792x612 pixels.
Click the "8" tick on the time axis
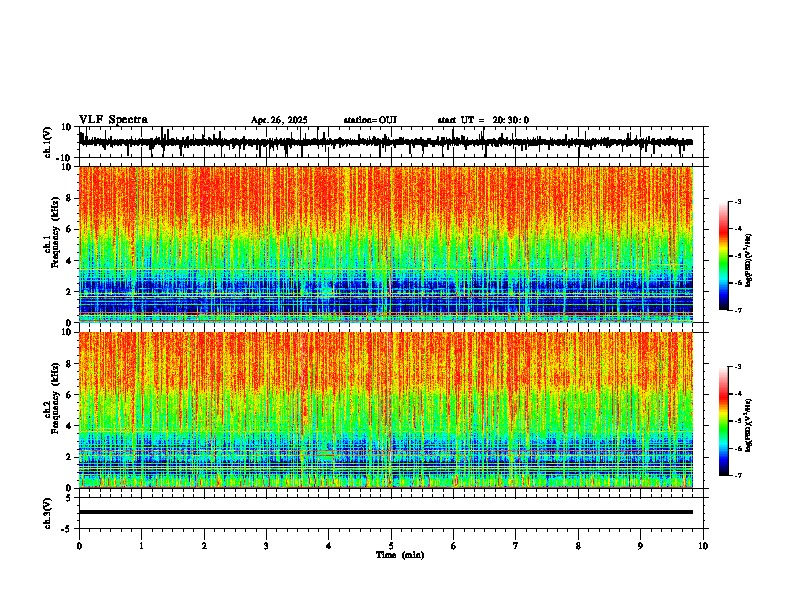(578, 546)
